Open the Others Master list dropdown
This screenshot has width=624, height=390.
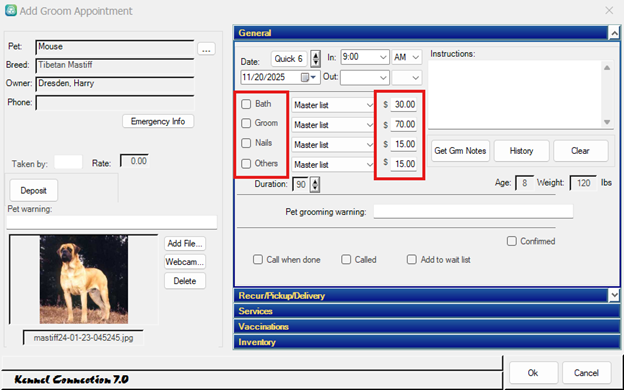coord(369,164)
